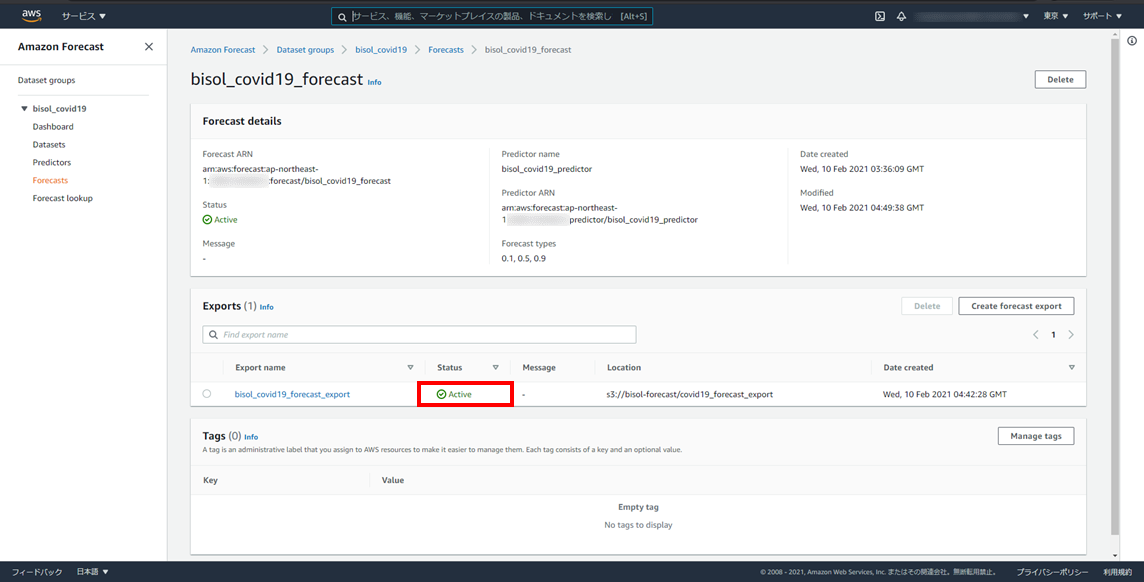1144x582 pixels.
Task: Open the サービス services dropdown
Action: (x=83, y=16)
